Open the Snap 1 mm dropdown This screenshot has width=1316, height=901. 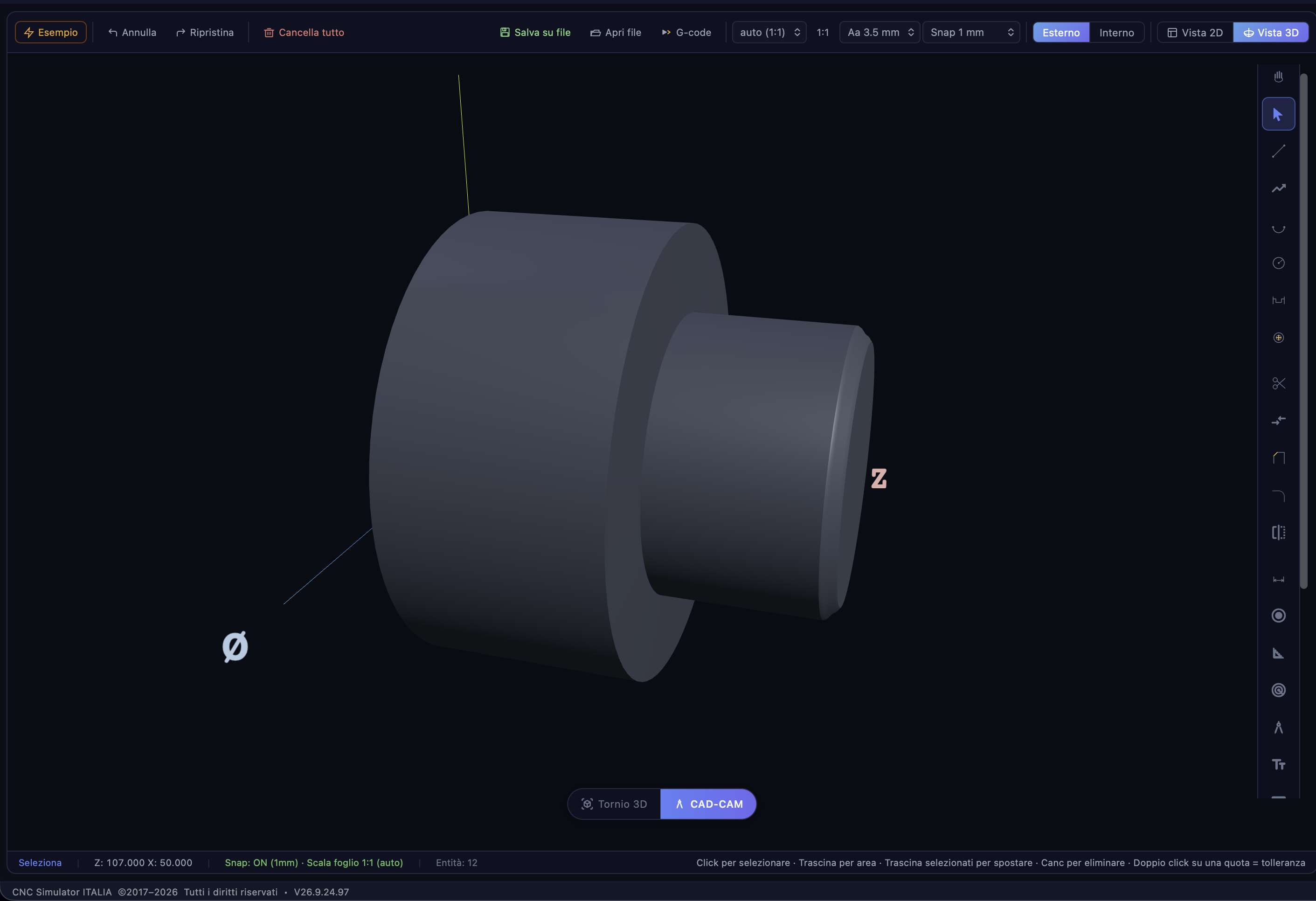[971, 32]
